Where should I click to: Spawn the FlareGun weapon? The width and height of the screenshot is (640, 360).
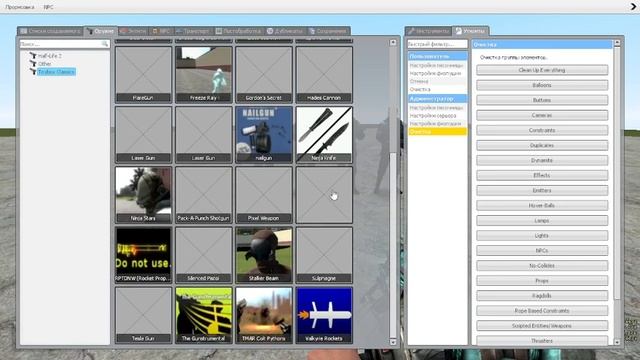(143, 74)
